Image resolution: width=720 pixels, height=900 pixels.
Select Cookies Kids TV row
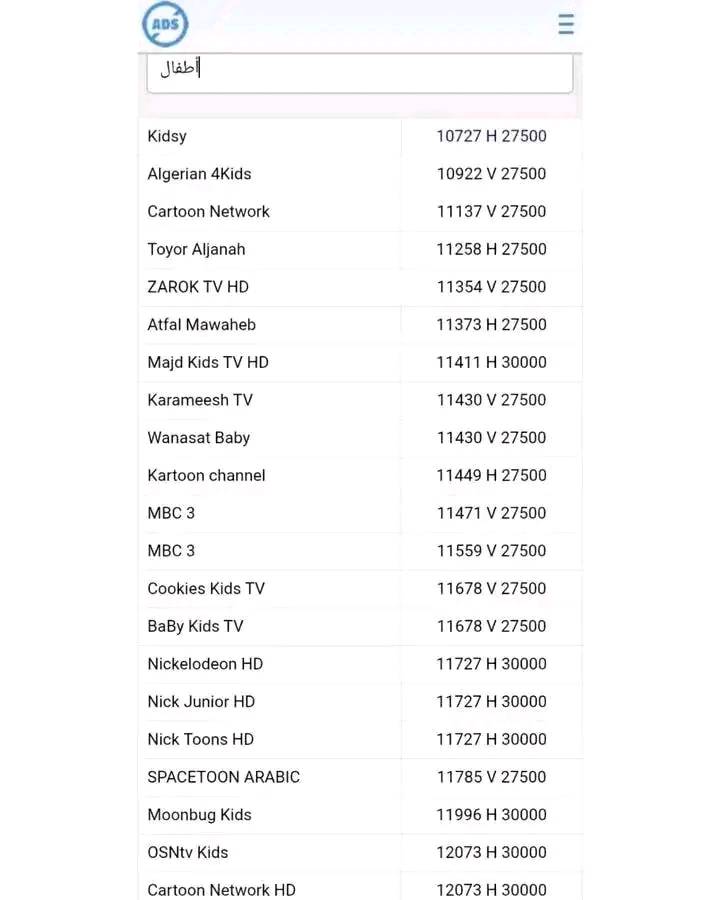click(206, 589)
